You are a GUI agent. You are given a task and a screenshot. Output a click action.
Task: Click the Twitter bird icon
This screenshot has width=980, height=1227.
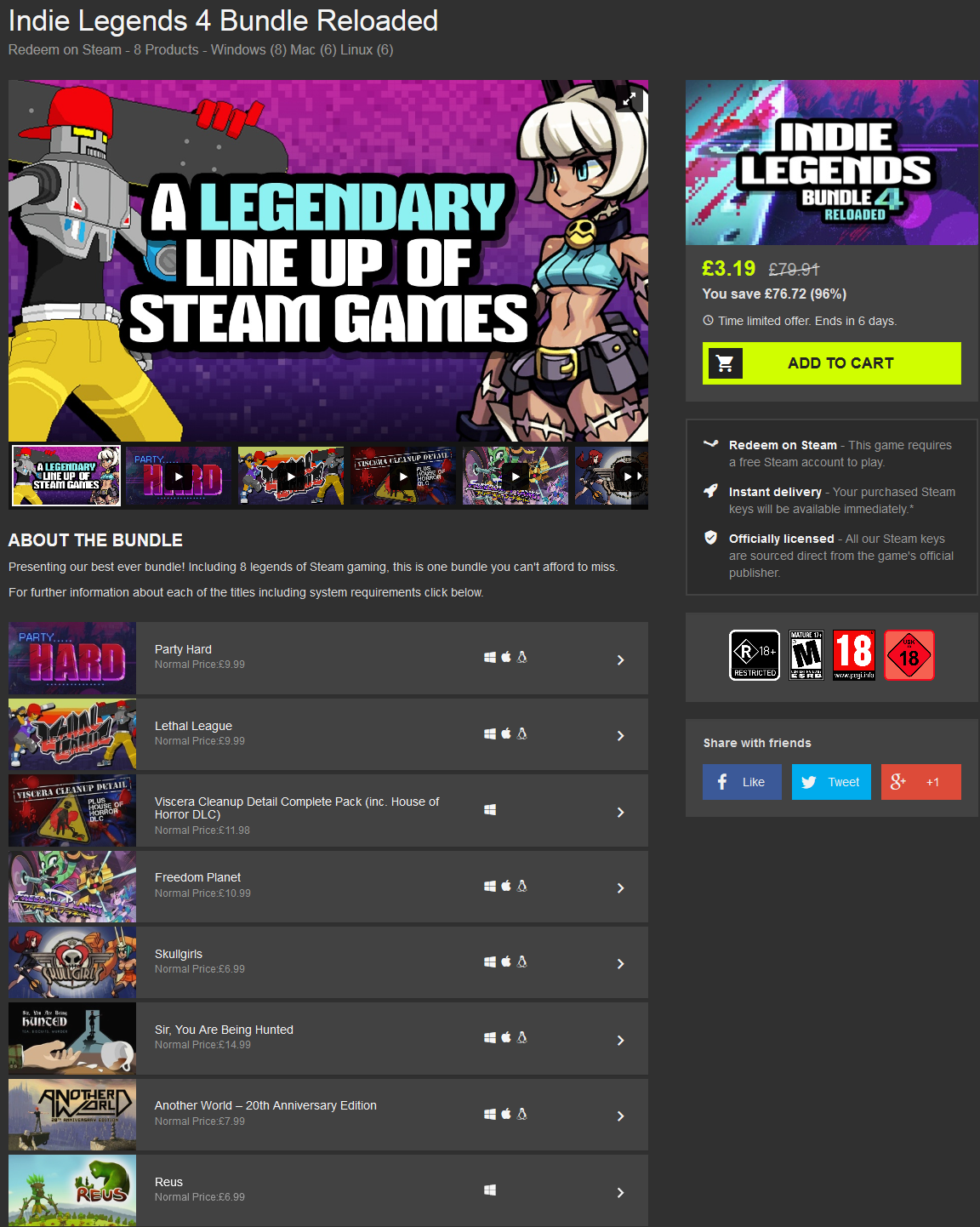tap(809, 782)
